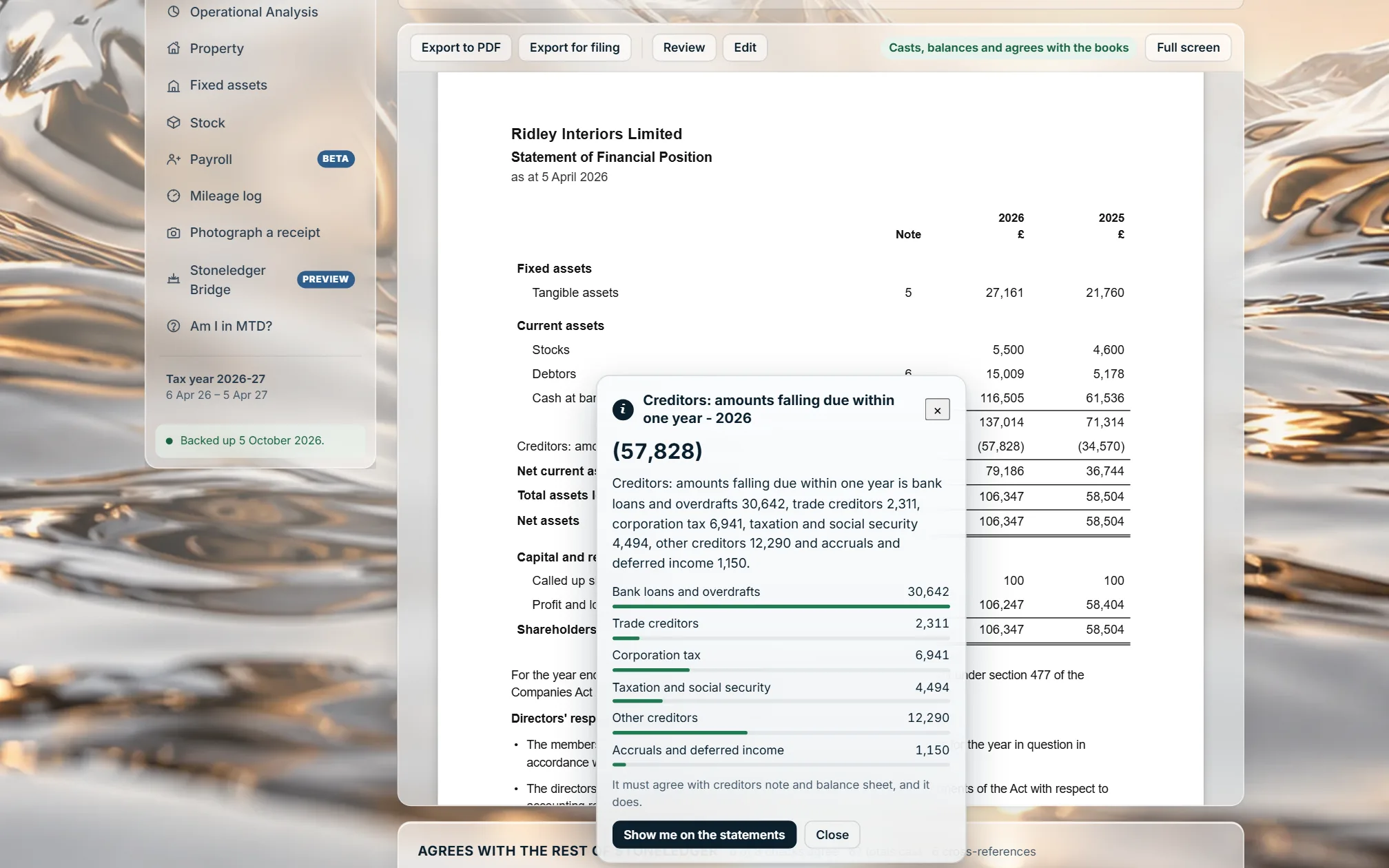Click Debtors 2026 value 15,009
The height and width of the screenshot is (868, 1389).
1005,374
